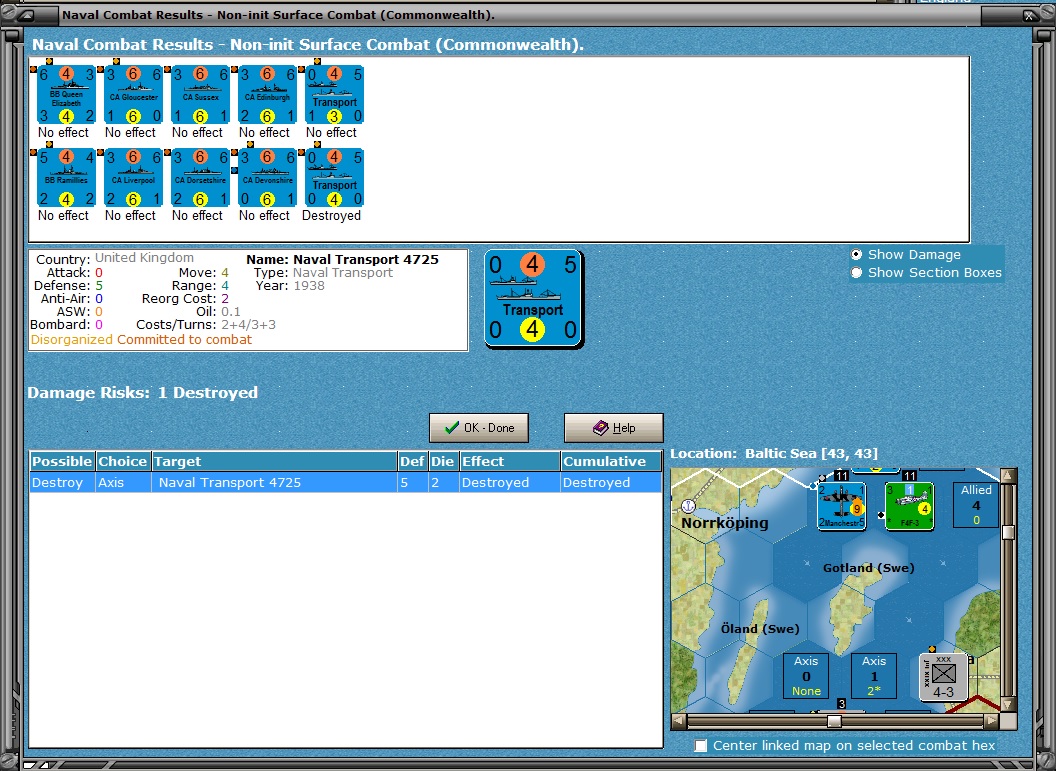Select the BB Ramillies ship counter
Screen dimensions: 1056x771
click(66, 178)
